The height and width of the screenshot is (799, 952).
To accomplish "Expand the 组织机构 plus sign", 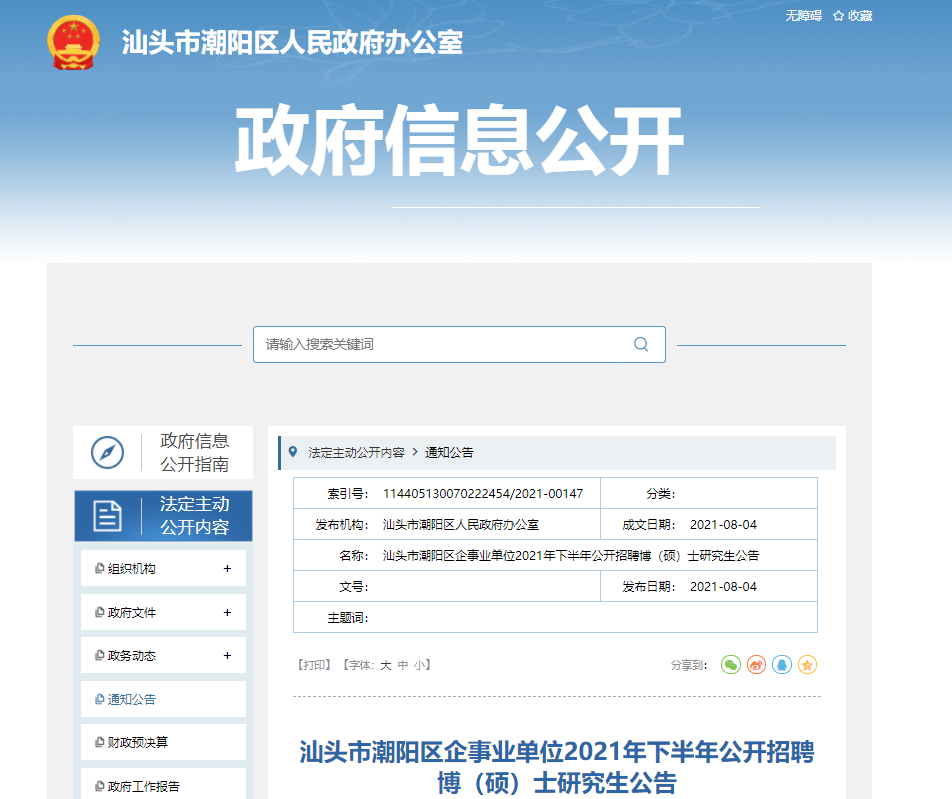I will [227, 568].
